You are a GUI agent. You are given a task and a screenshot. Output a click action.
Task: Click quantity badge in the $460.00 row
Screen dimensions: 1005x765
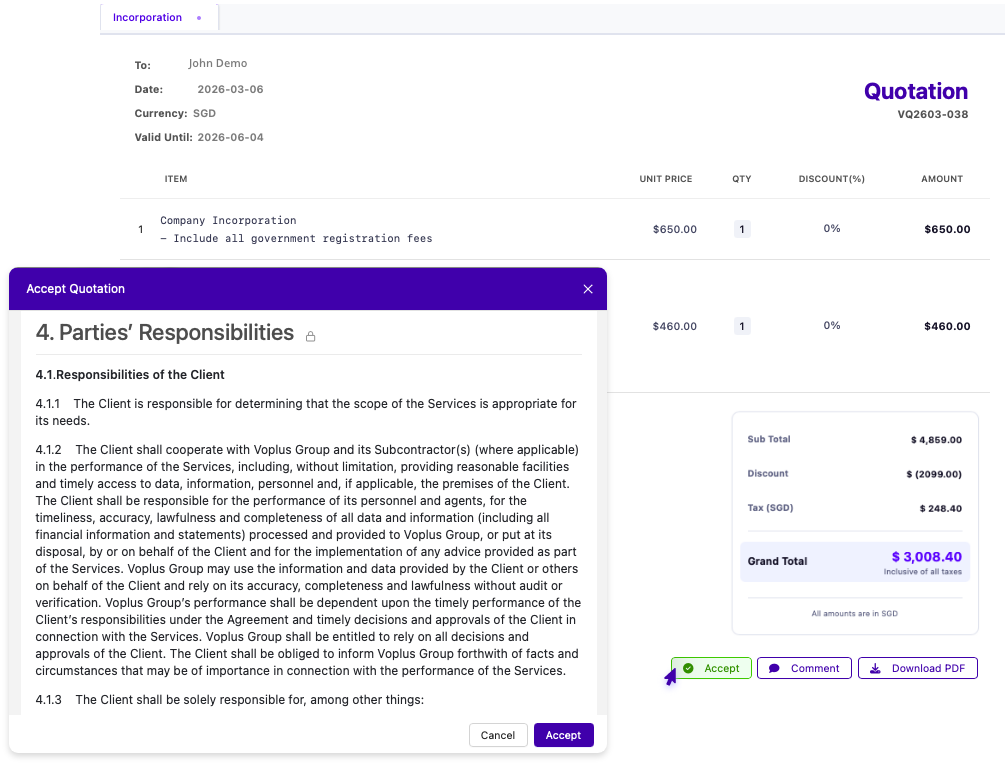(741, 326)
